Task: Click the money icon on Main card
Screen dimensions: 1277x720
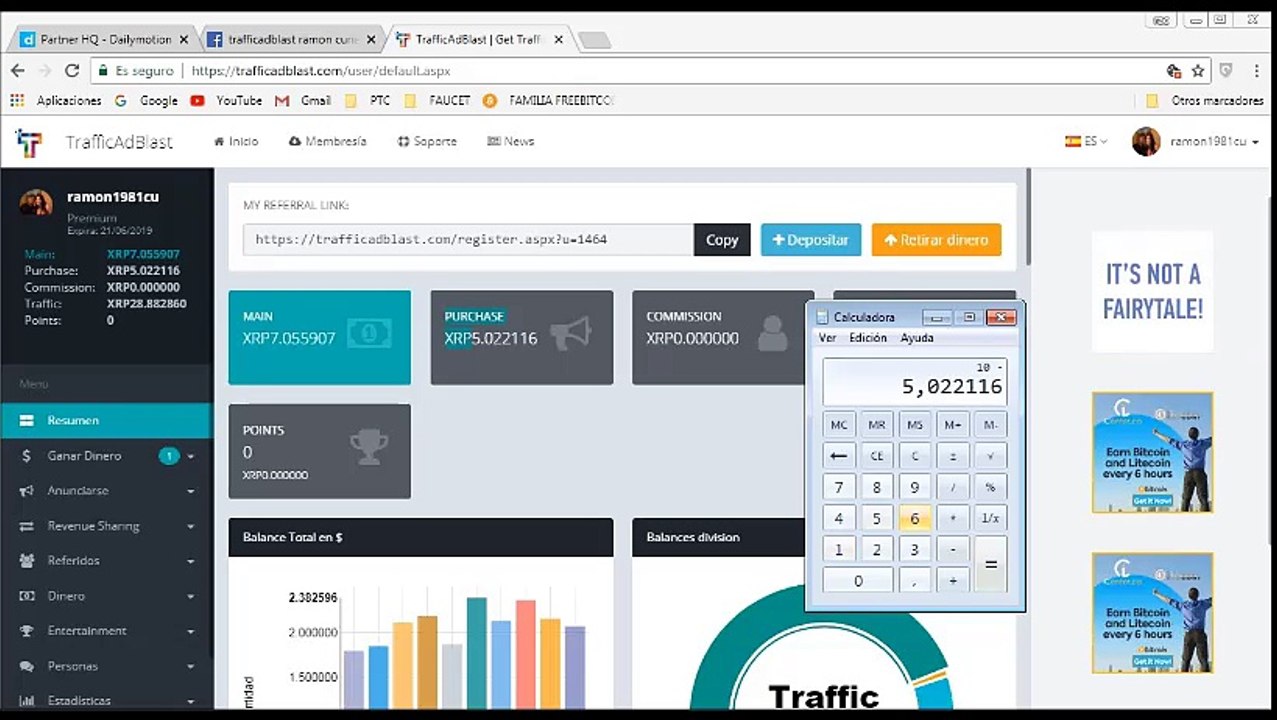Action: click(369, 334)
